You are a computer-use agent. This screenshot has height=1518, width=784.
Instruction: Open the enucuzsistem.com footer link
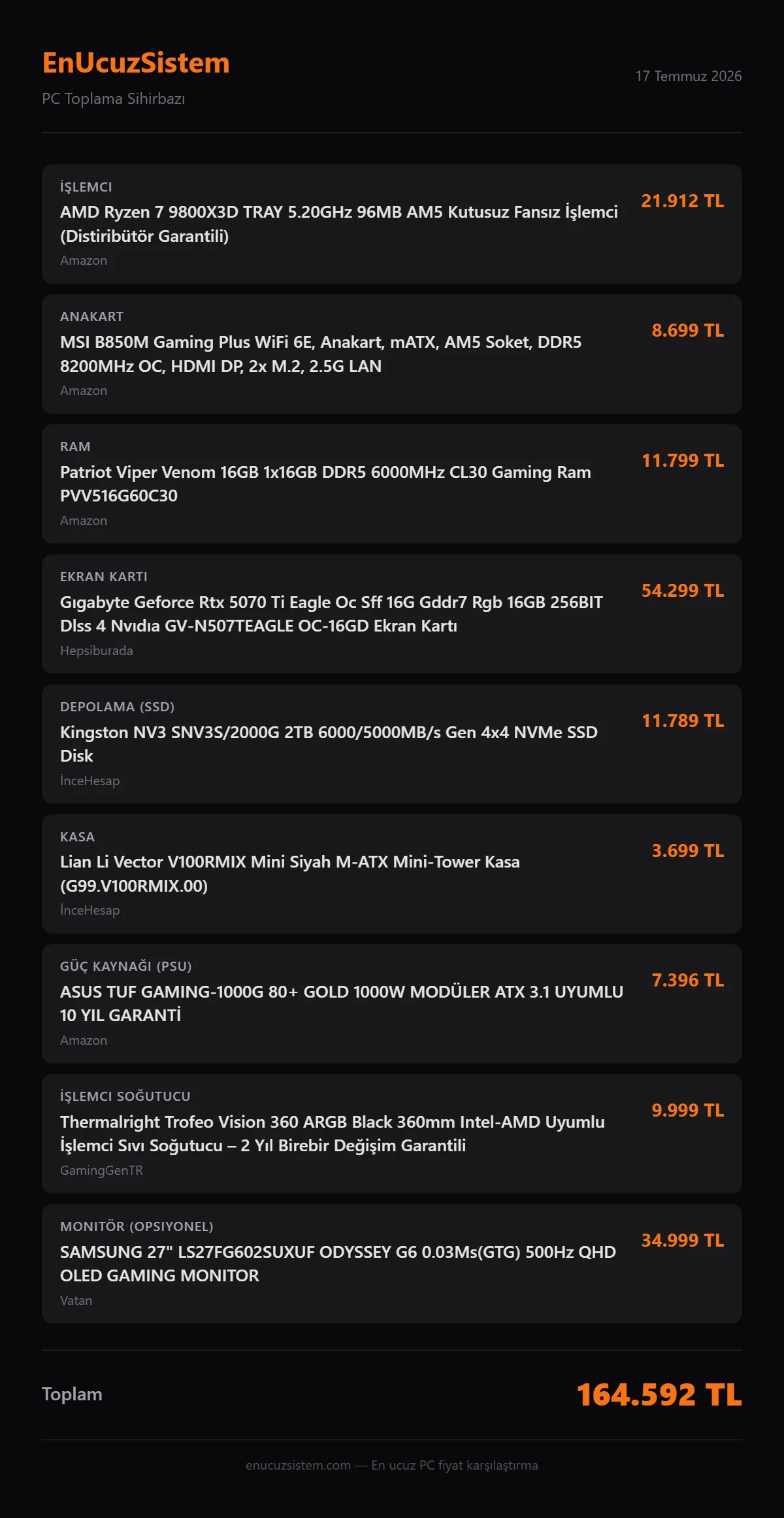tap(298, 1465)
